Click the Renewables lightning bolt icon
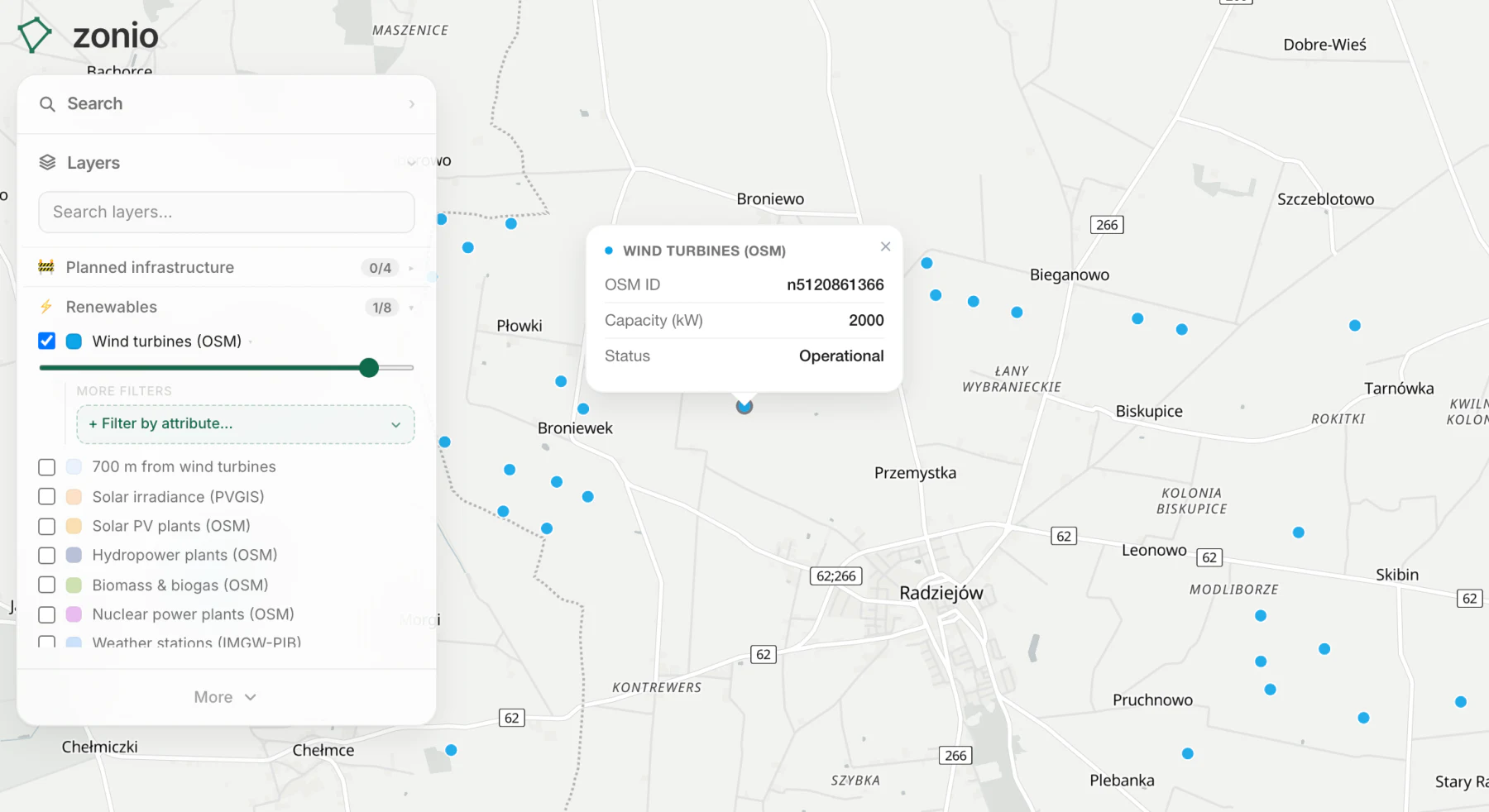 [x=46, y=307]
